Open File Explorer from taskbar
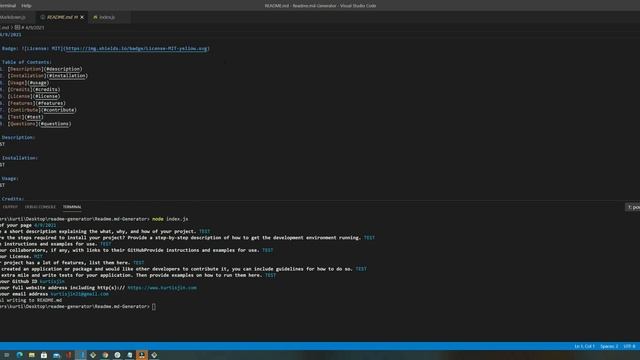640x360 pixels. point(31,355)
